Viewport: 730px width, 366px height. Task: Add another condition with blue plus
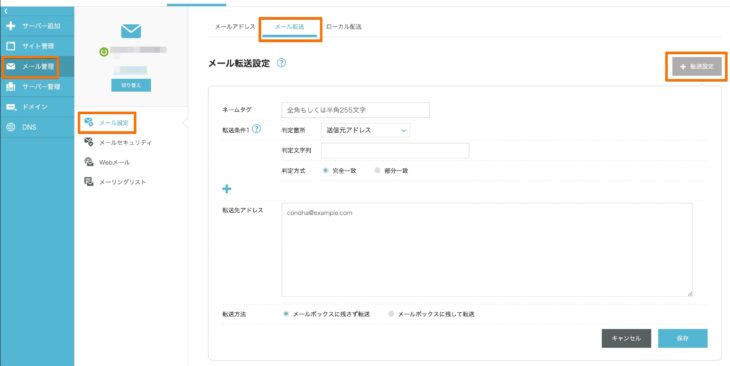tap(227, 189)
